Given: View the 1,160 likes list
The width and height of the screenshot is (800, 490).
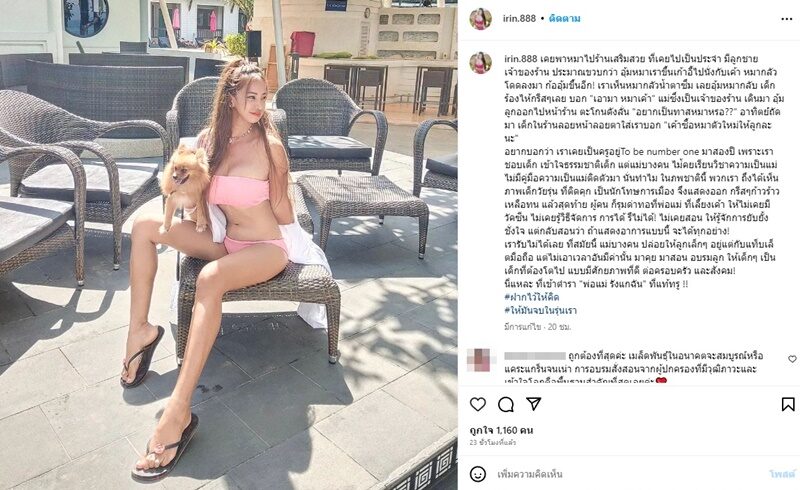Looking at the screenshot, I should (501, 430).
